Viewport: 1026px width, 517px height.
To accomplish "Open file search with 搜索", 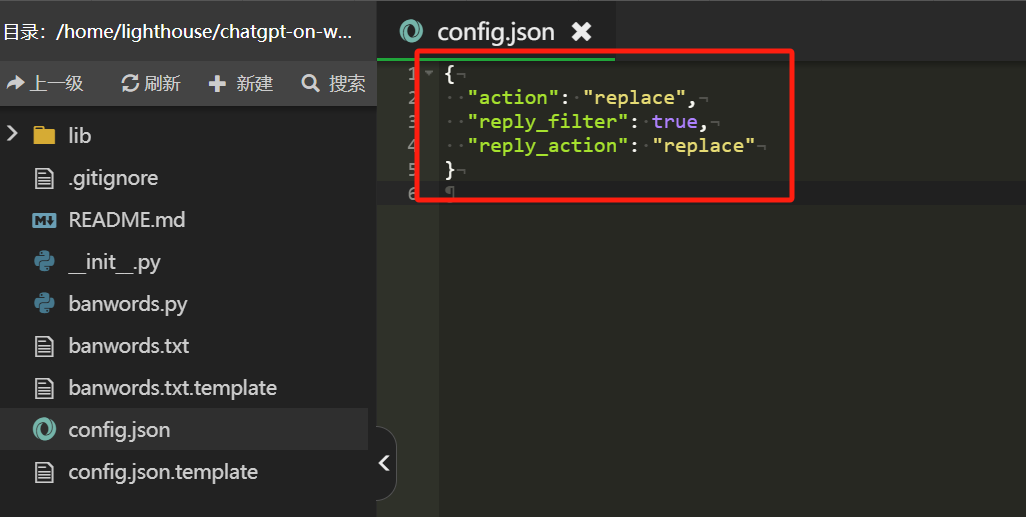I will coord(334,83).
